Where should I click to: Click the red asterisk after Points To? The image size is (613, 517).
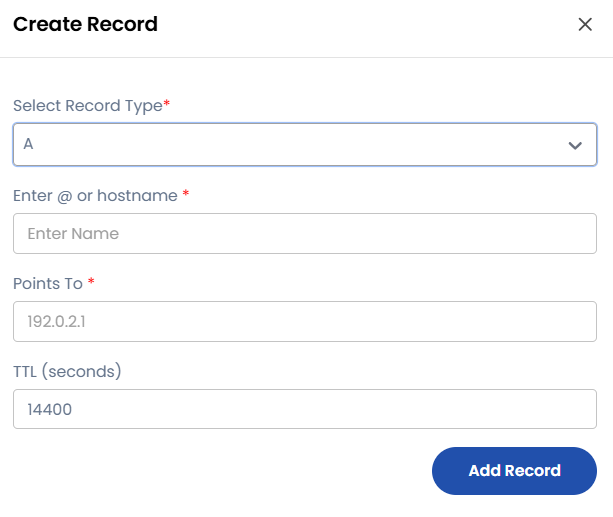click(x=91, y=283)
